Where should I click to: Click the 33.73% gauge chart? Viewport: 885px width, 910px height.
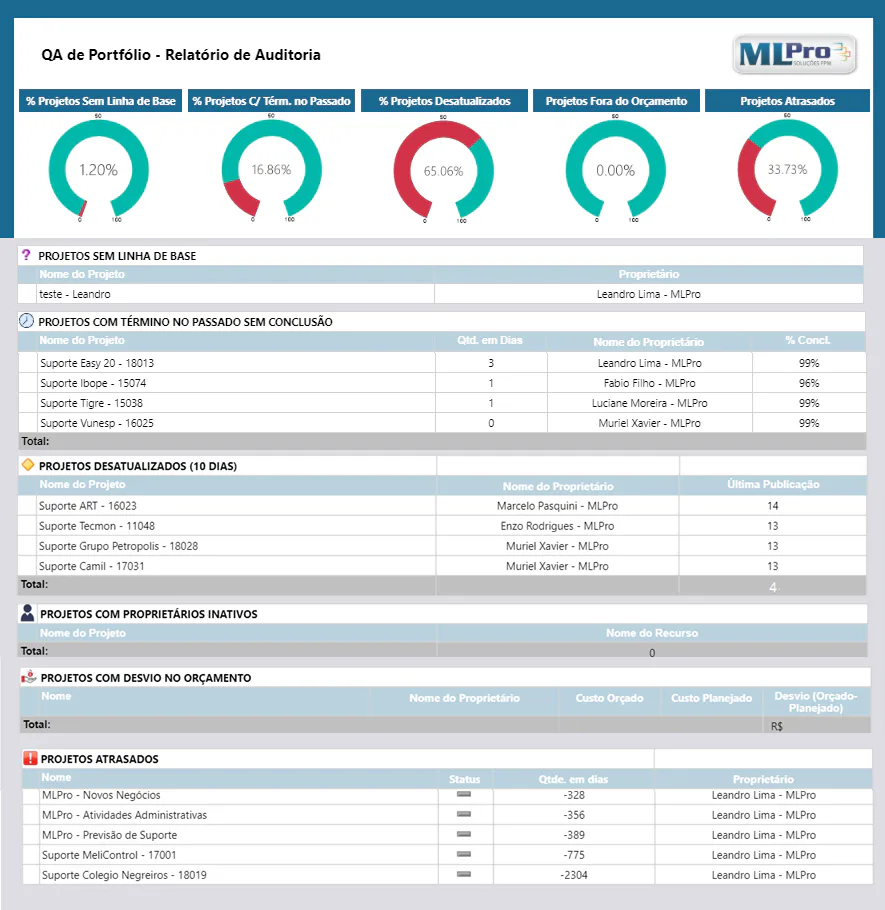click(x=788, y=169)
